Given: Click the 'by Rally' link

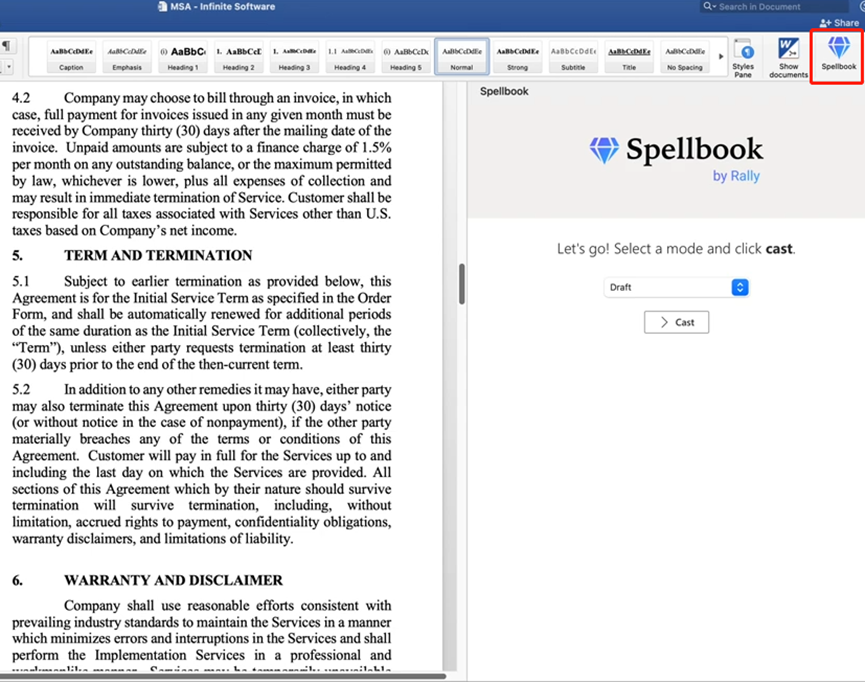Looking at the screenshot, I should click(x=736, y=176).
